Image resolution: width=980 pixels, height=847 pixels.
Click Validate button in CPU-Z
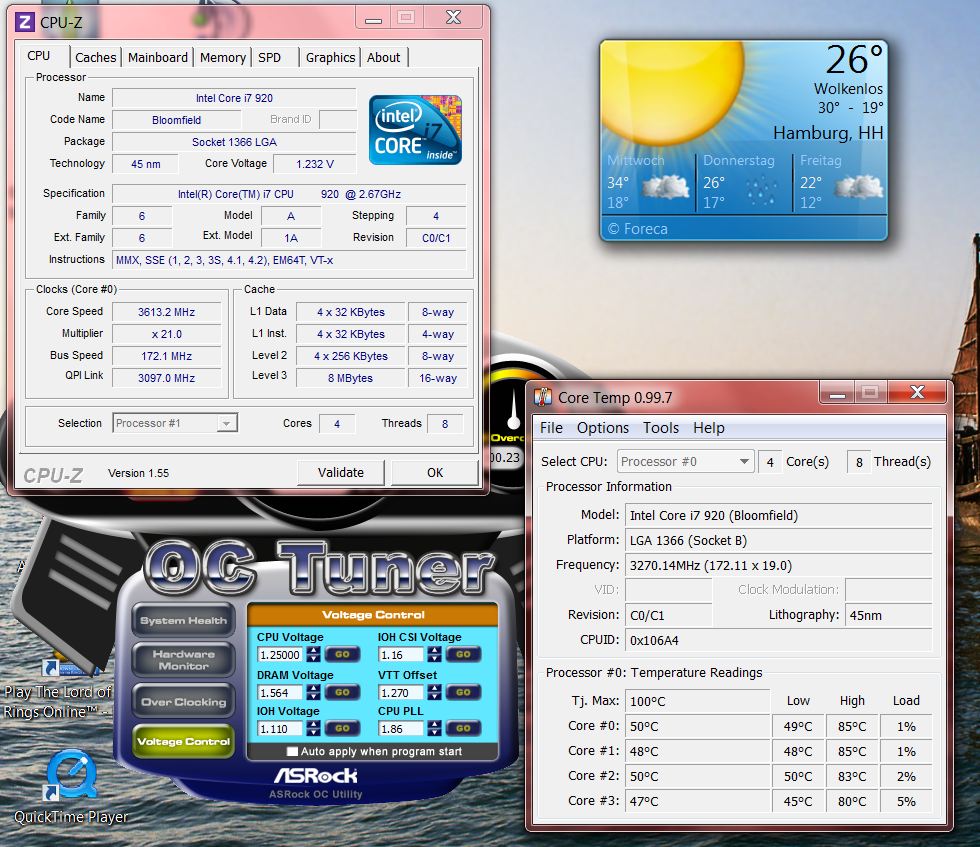(x=341, y=473)
